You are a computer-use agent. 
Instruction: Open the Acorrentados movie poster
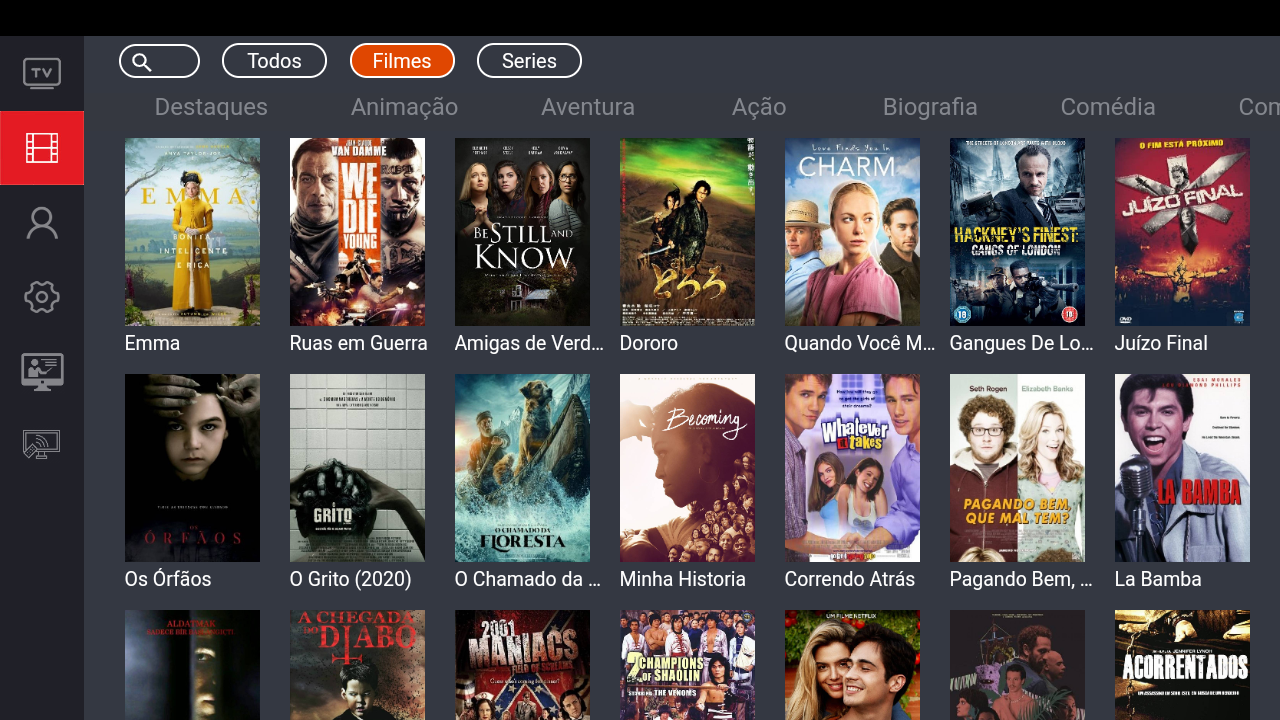(x=1182, y=665)
